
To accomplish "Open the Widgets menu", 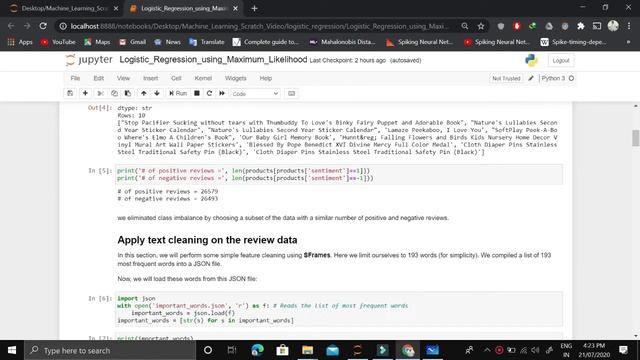I will click(236, 78).
